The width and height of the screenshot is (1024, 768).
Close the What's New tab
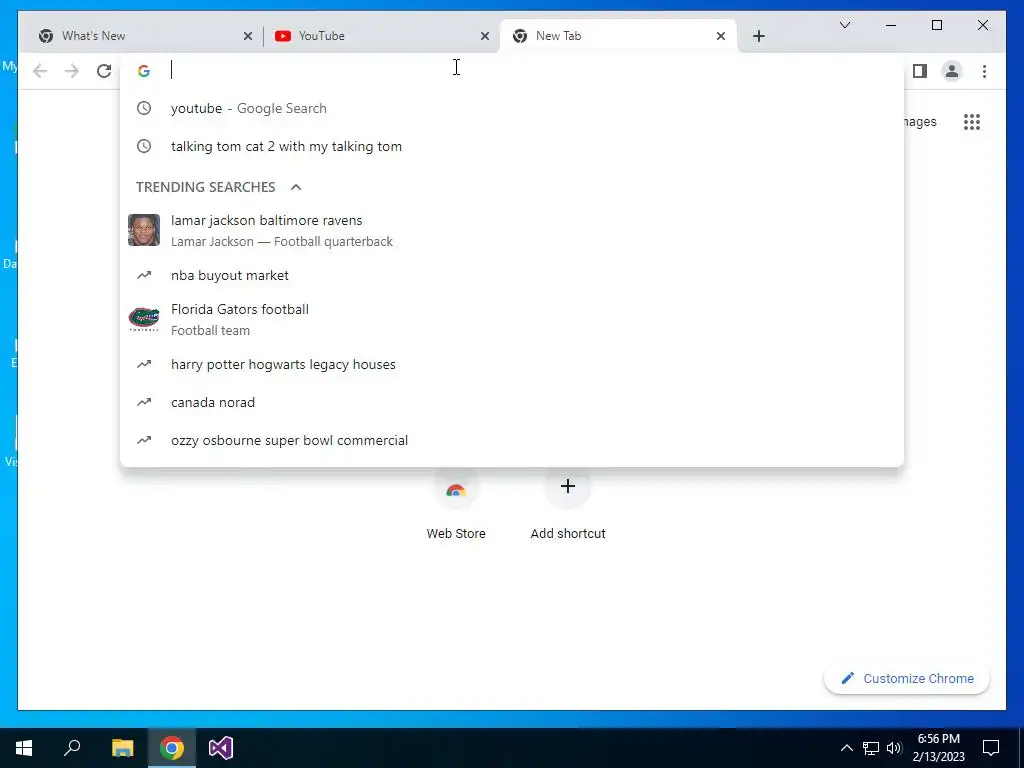248,37
